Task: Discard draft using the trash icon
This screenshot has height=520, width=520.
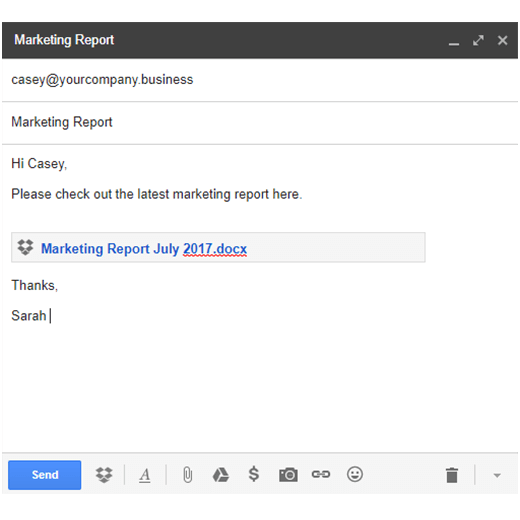Action: pos(452,475)
